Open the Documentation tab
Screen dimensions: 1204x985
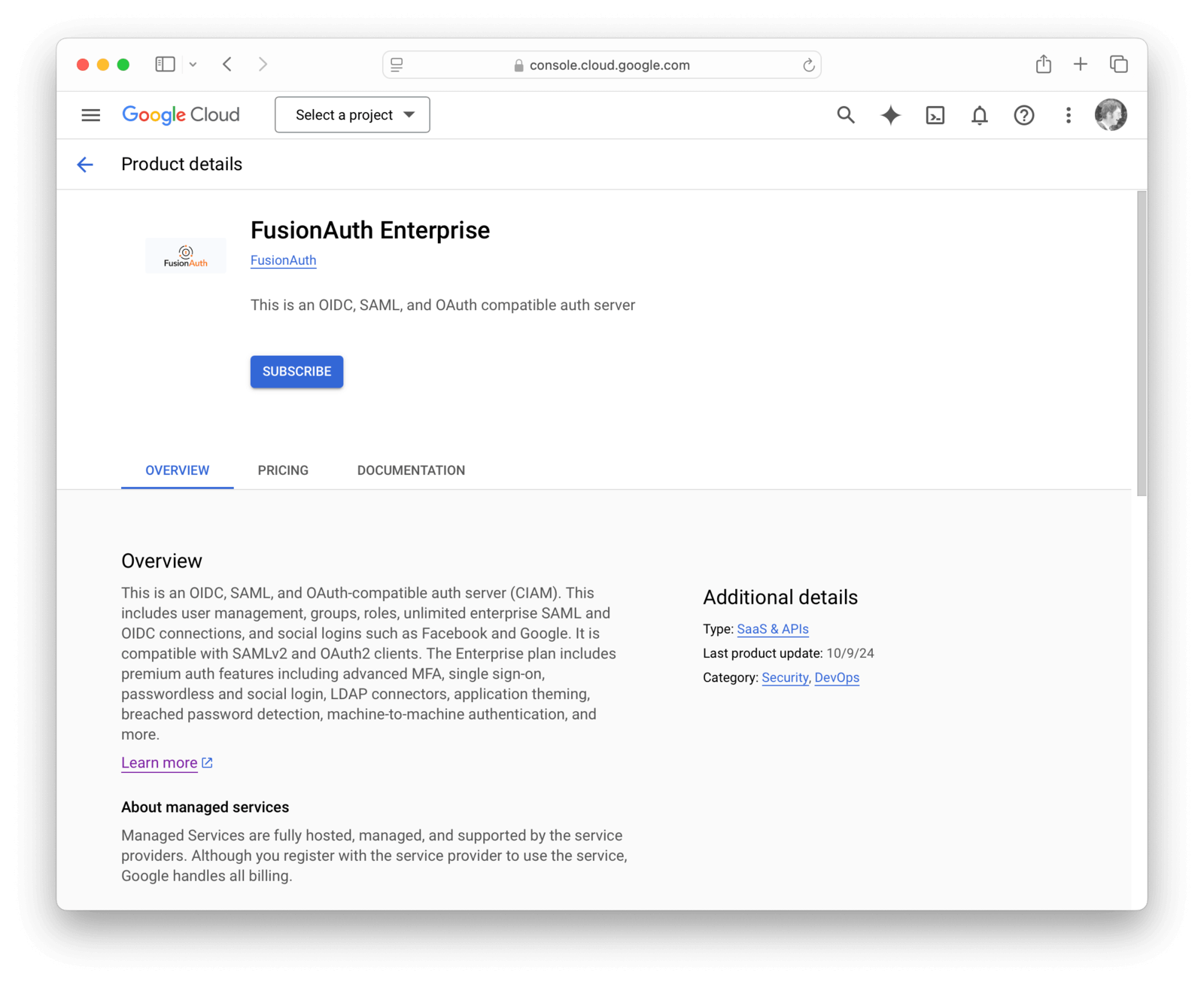tap(410, 470)
